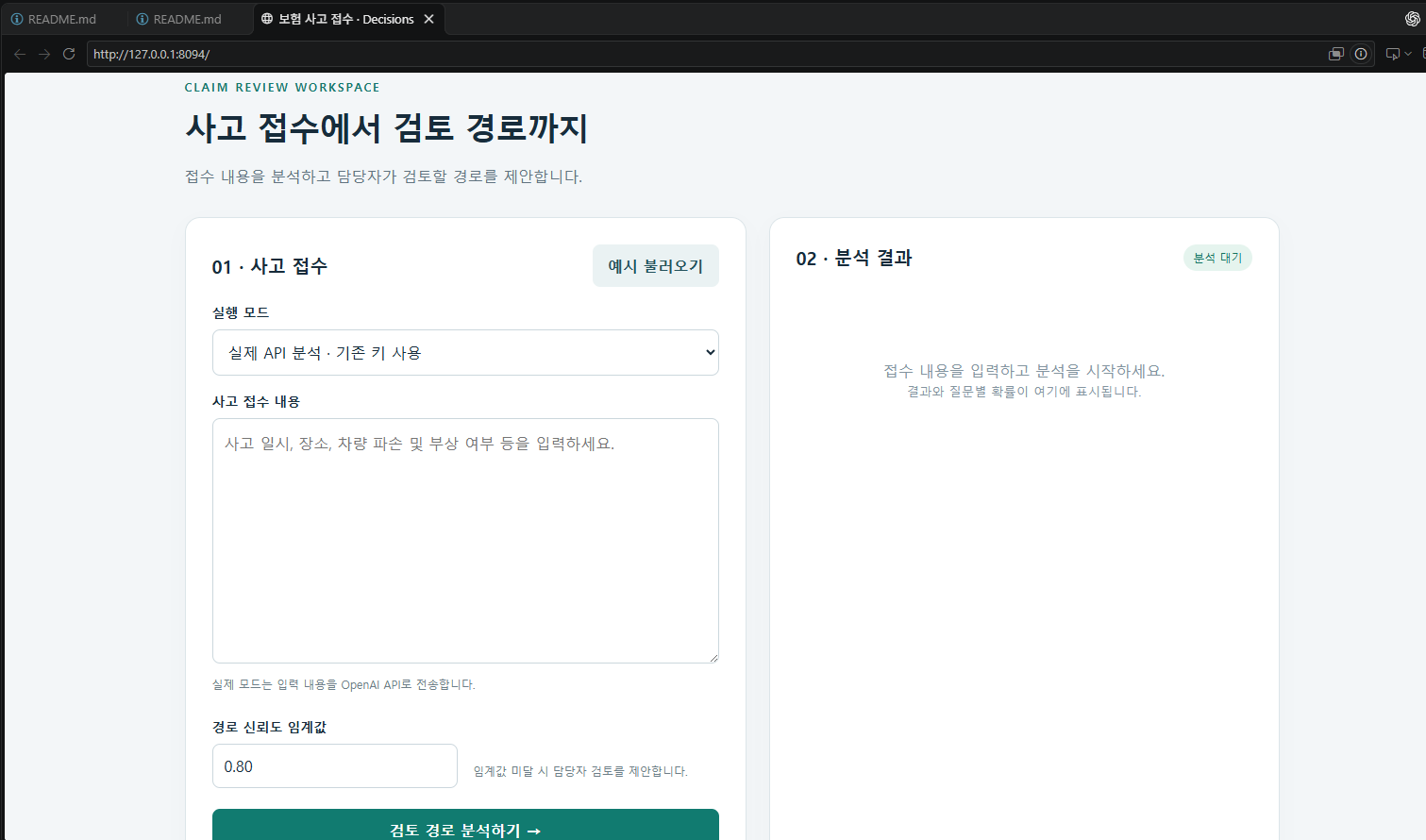
Task: Click the 실제 모드는 입력 내용을 OpenAI API로 전송합니다 note
Action: click(344, 685)
